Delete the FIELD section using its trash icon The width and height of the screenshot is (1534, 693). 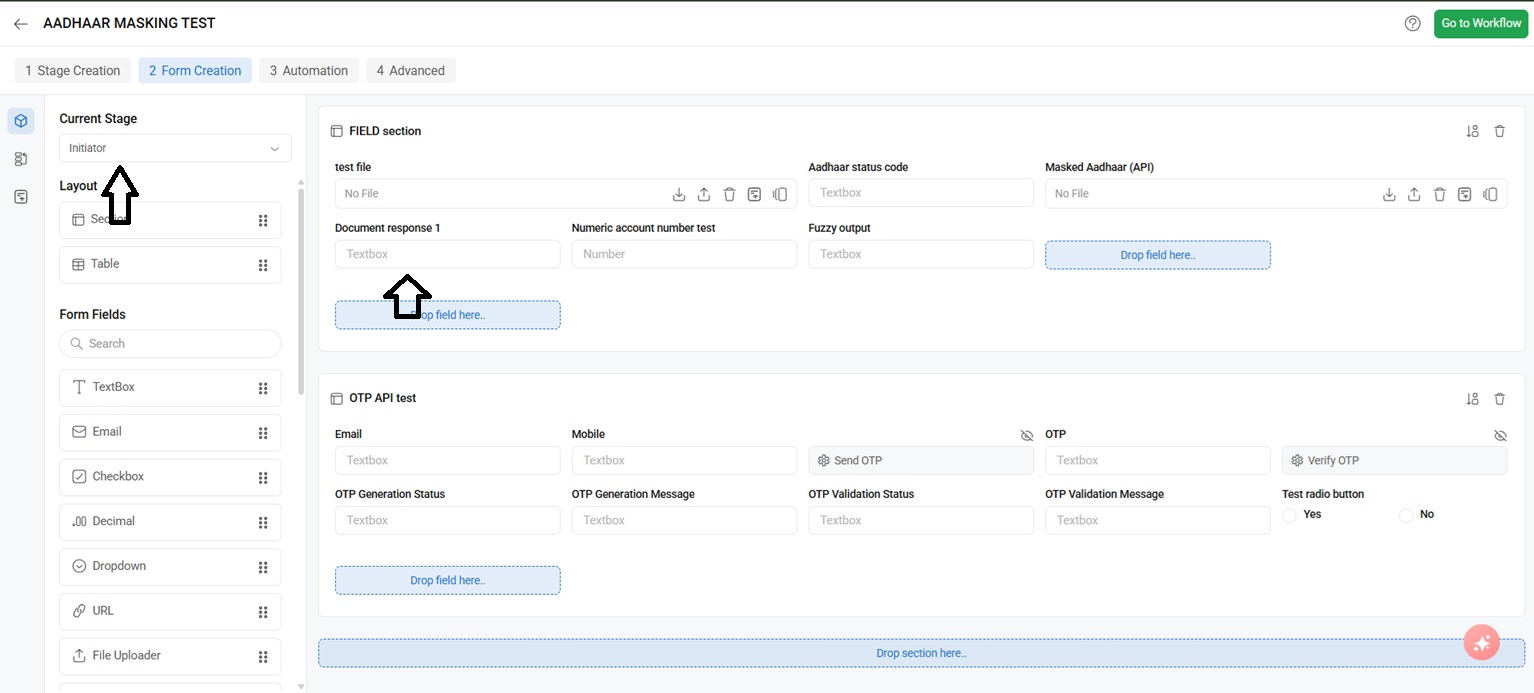point(1499,131)
